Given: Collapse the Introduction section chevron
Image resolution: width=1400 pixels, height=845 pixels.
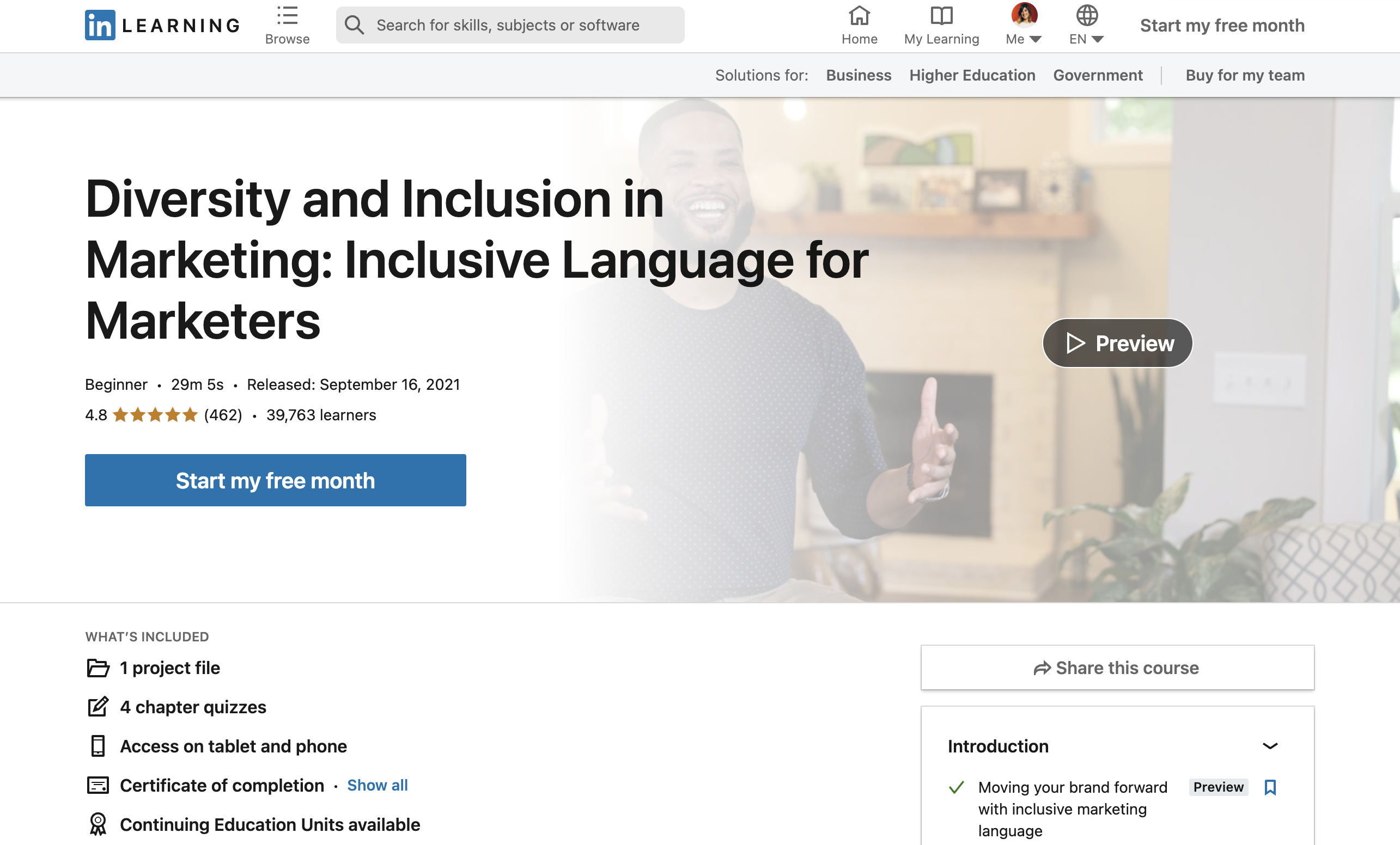Looking at the screenshot, I should (x=1271, y=745).
